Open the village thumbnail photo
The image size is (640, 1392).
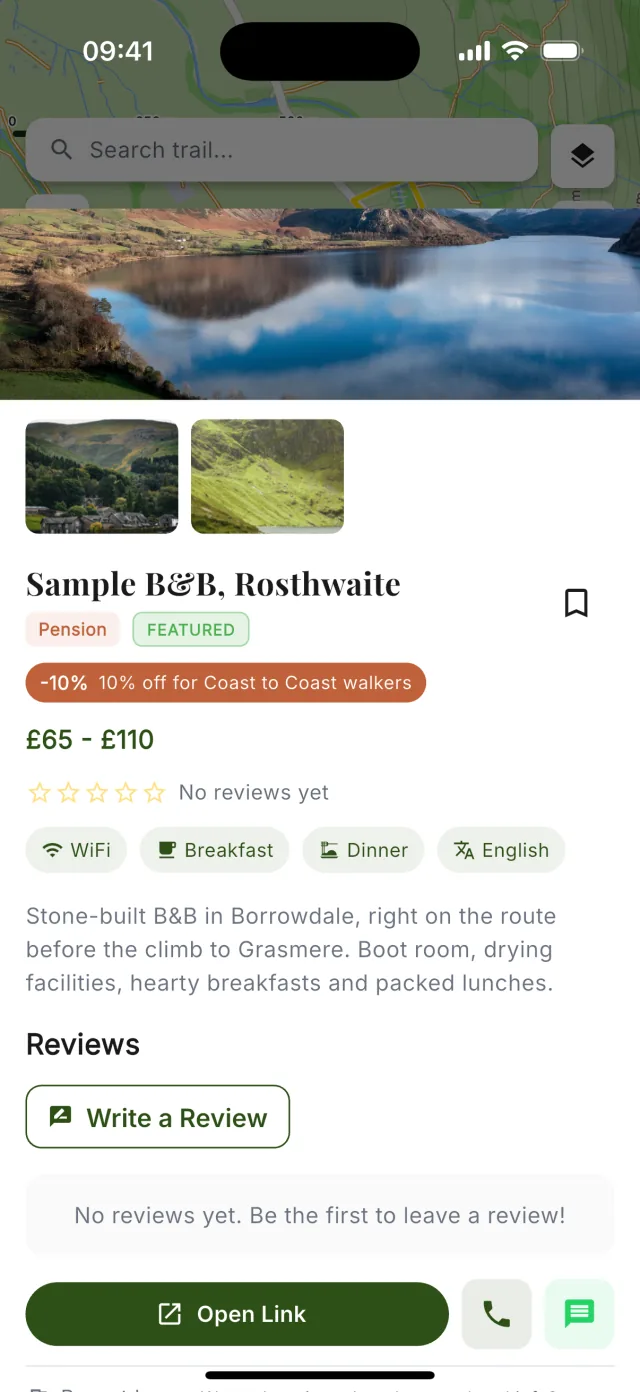(x=102, y=476)
